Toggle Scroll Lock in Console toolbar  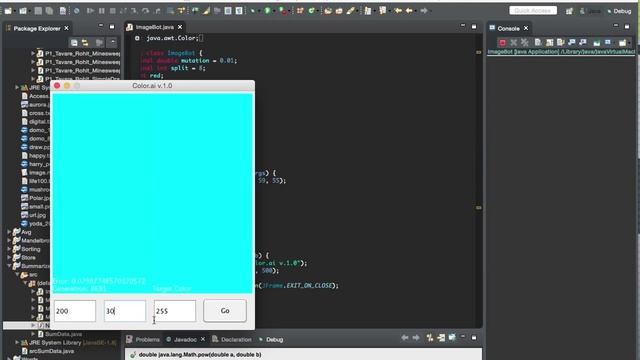click(x=549, y=42)
